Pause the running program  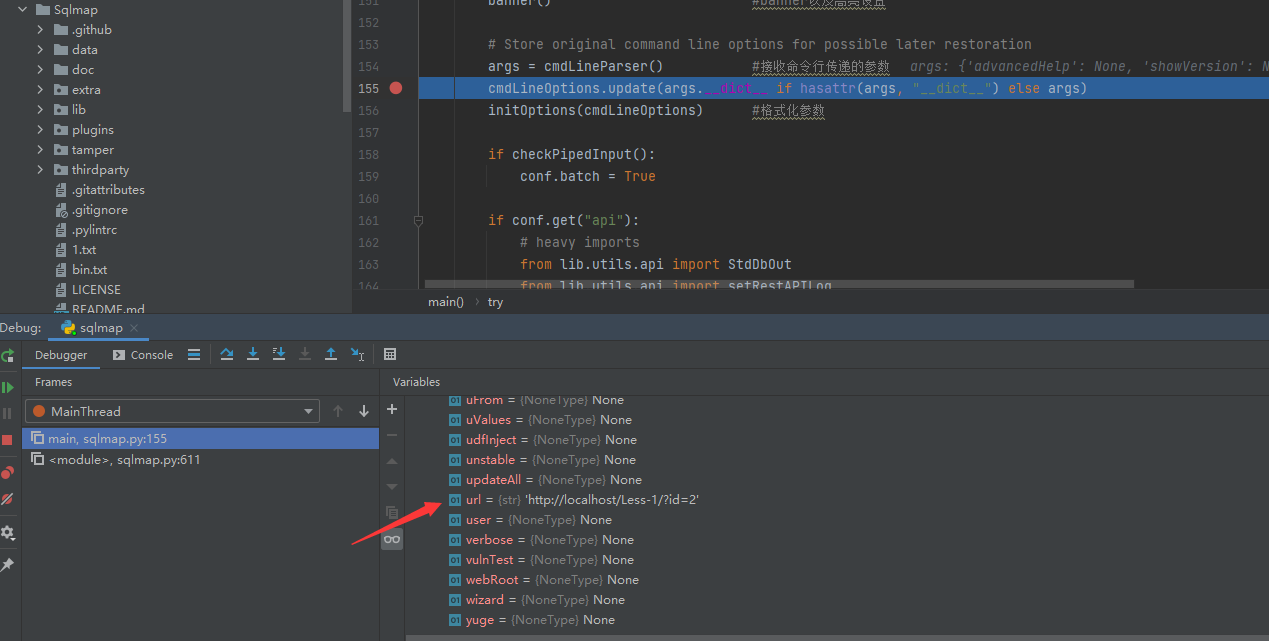click(x=8, y=413)
